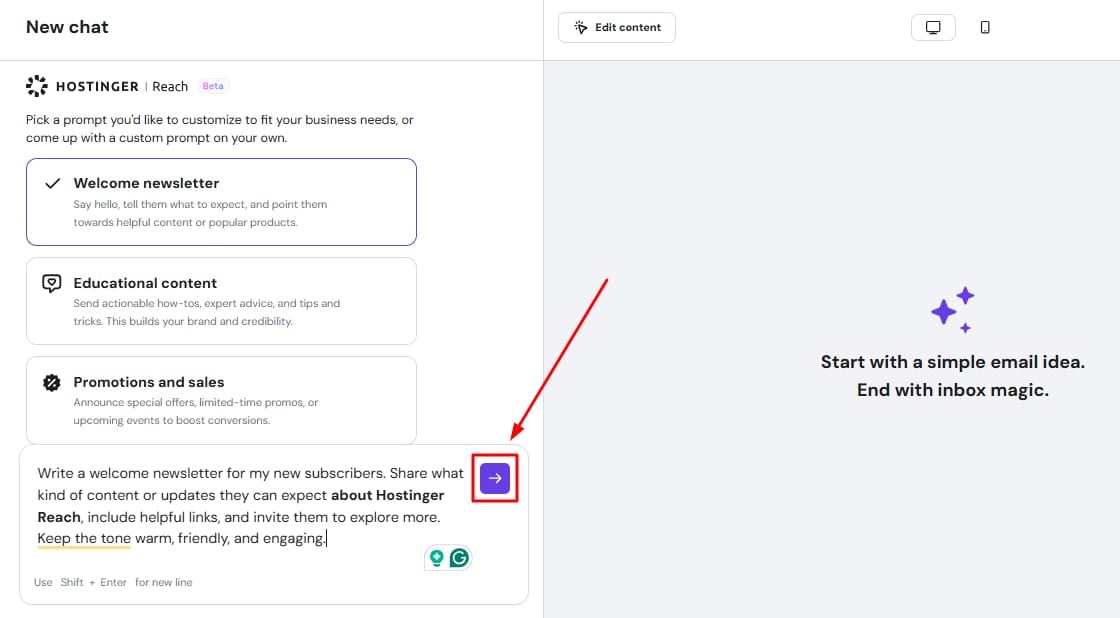Open the green Grammarly icon in prompt box
The width and height of the screenshot is (1120, 618).
(459, 558)
